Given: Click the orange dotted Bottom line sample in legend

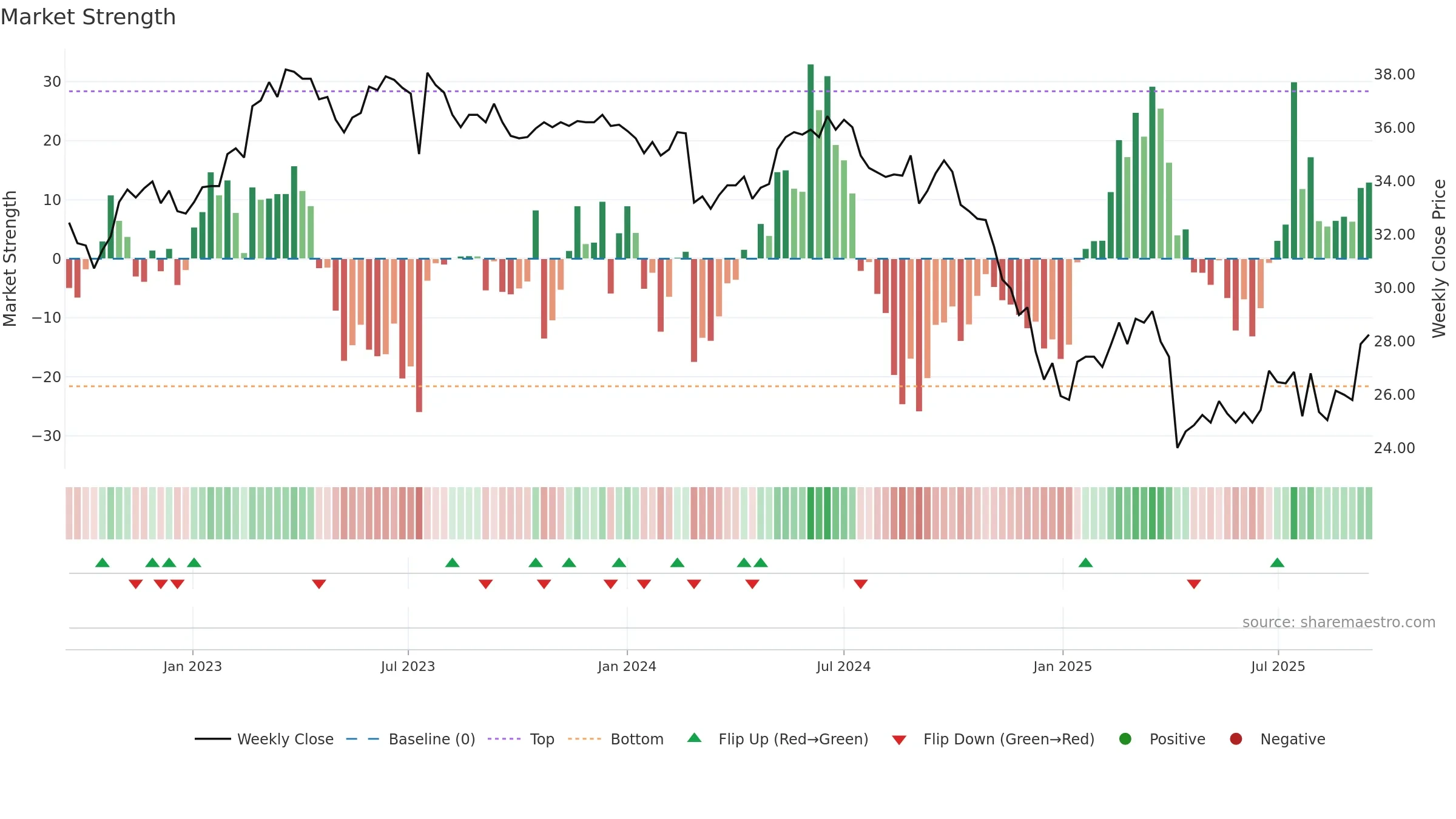Looking at the screenshot, I should (x=584, y=739).
